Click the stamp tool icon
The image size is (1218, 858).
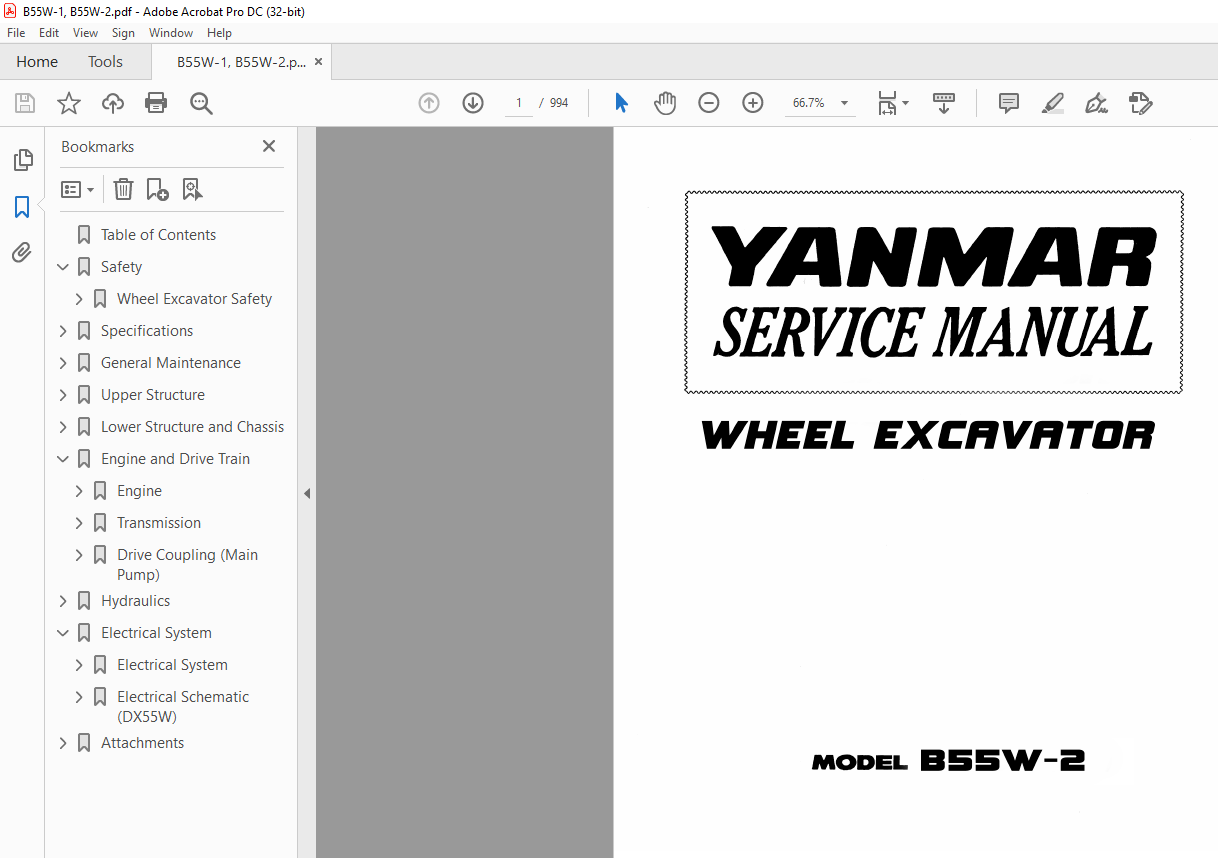[x=1140, y=103]
